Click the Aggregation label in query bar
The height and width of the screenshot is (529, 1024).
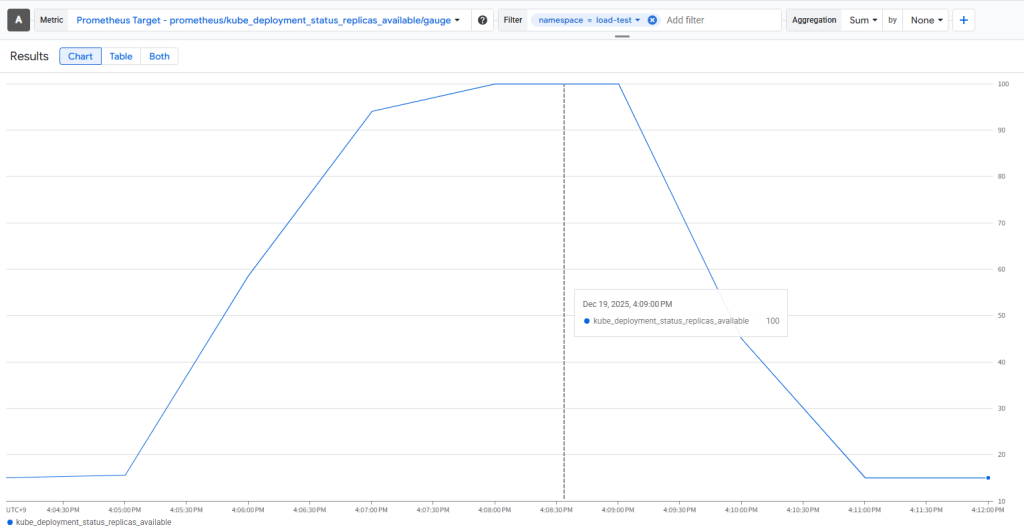(x=812, y=20)
